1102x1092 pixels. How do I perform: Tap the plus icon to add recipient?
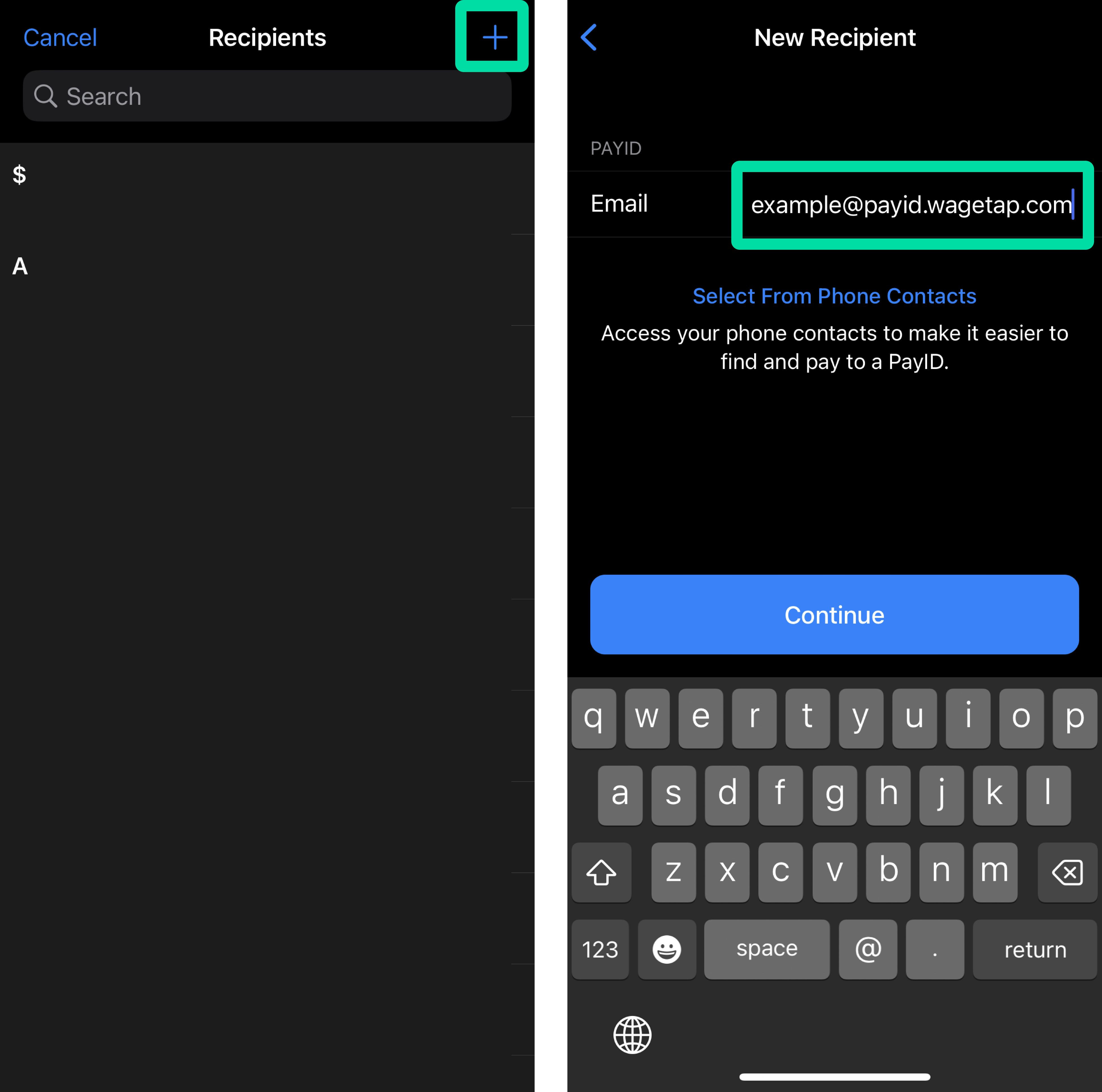pyautogui.click(x=494, y=38)
